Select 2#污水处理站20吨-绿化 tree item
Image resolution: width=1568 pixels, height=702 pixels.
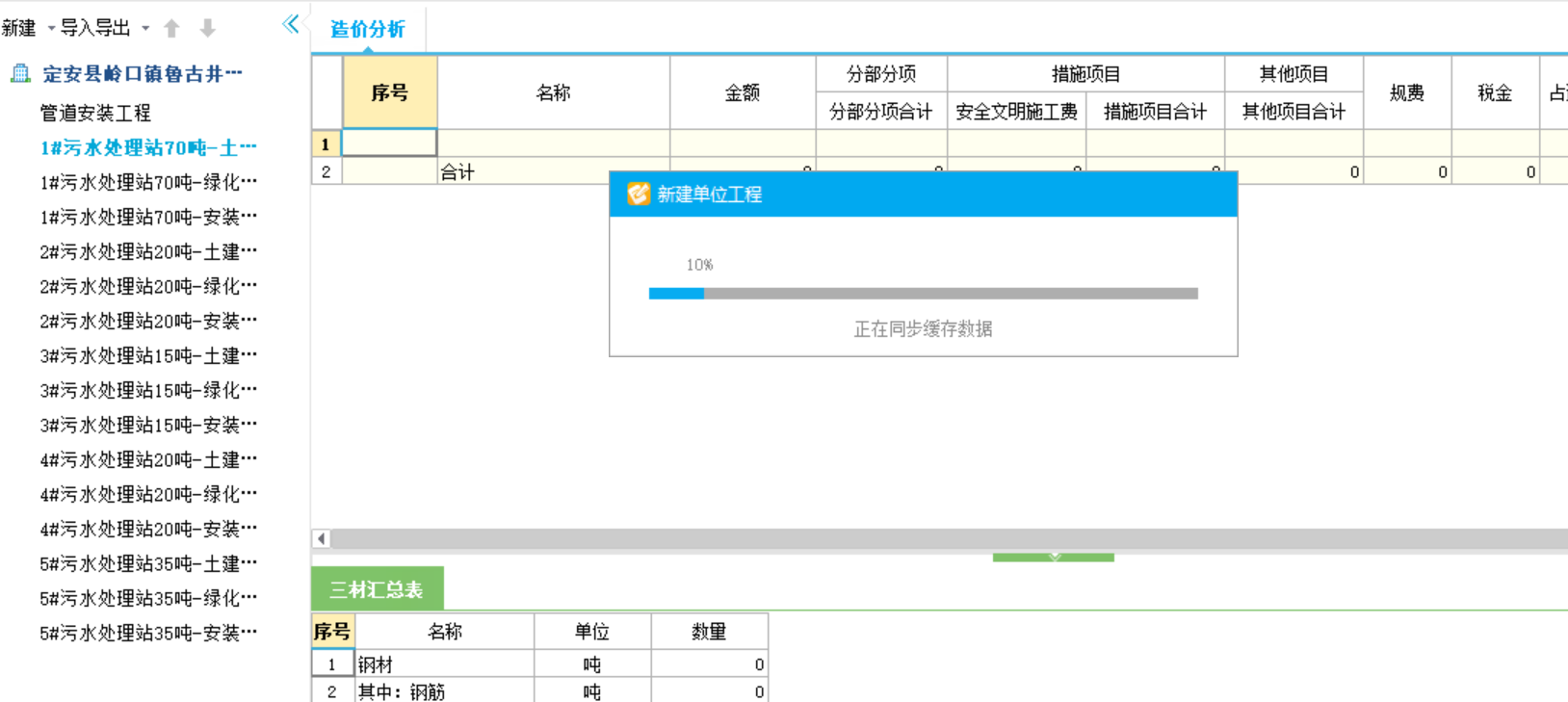point(148,286)
